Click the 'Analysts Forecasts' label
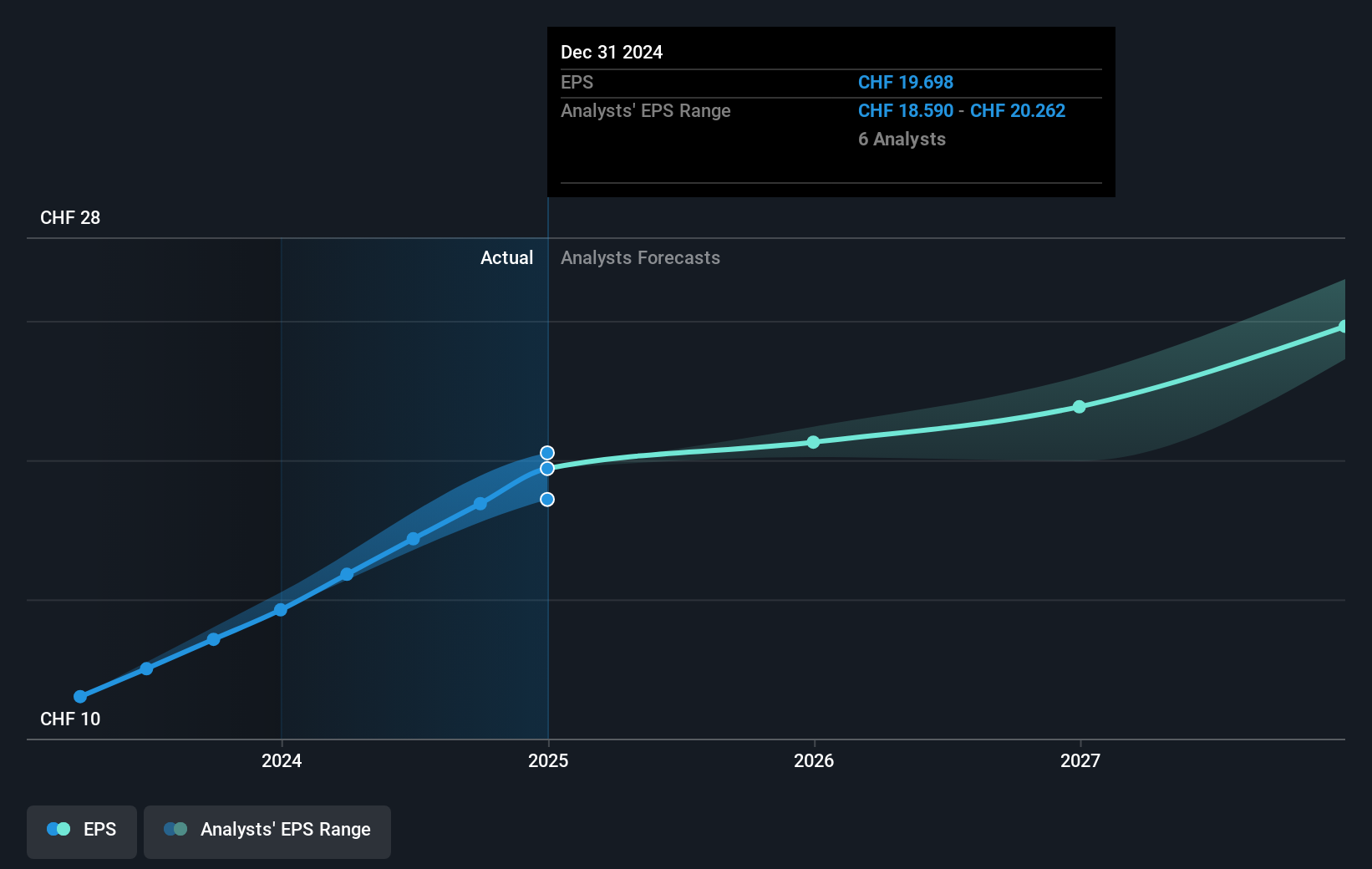This screenshot has height=869, width=1372. click(640, 258)
